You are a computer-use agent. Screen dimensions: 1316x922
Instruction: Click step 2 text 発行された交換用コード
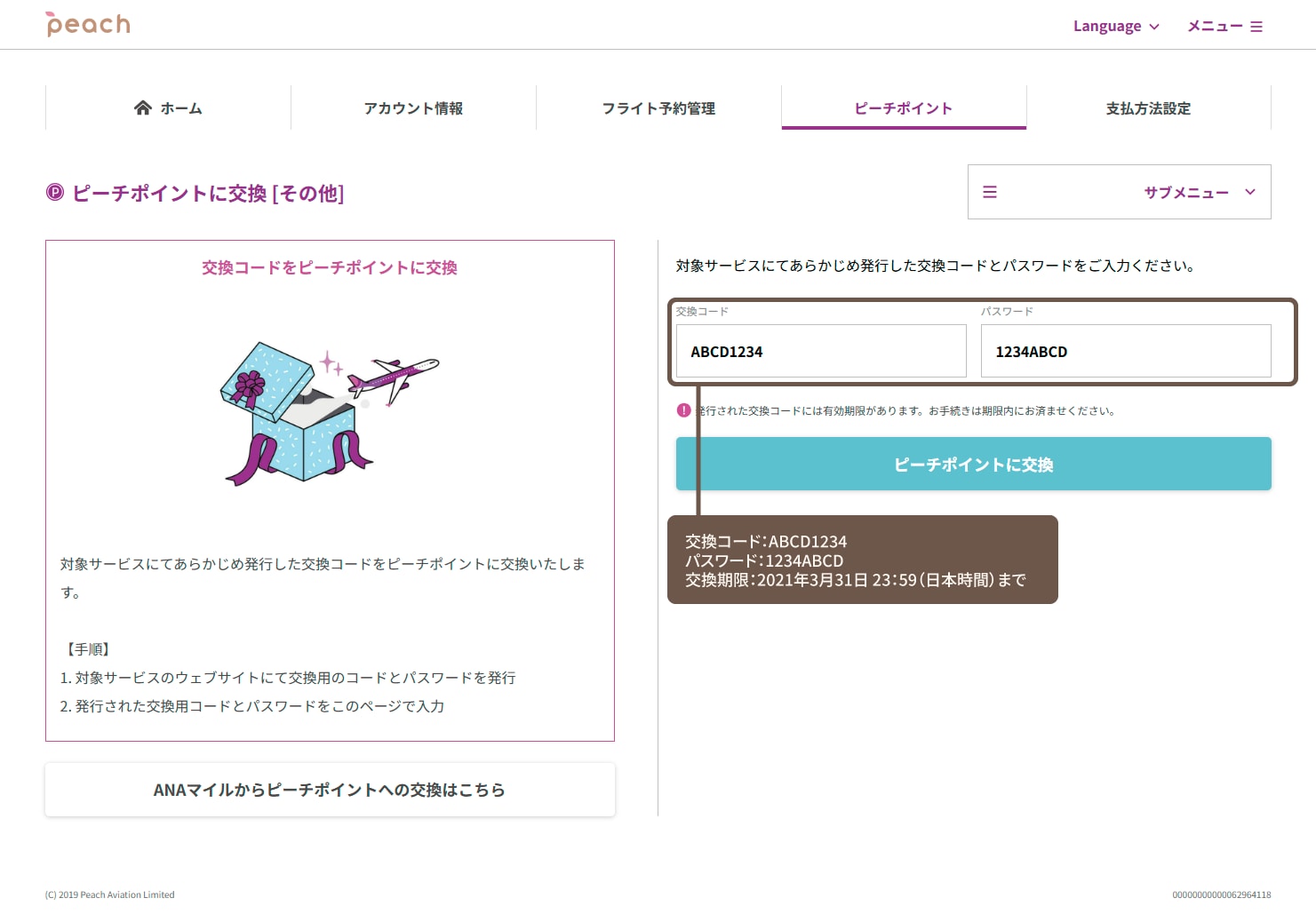click(252, 706)
